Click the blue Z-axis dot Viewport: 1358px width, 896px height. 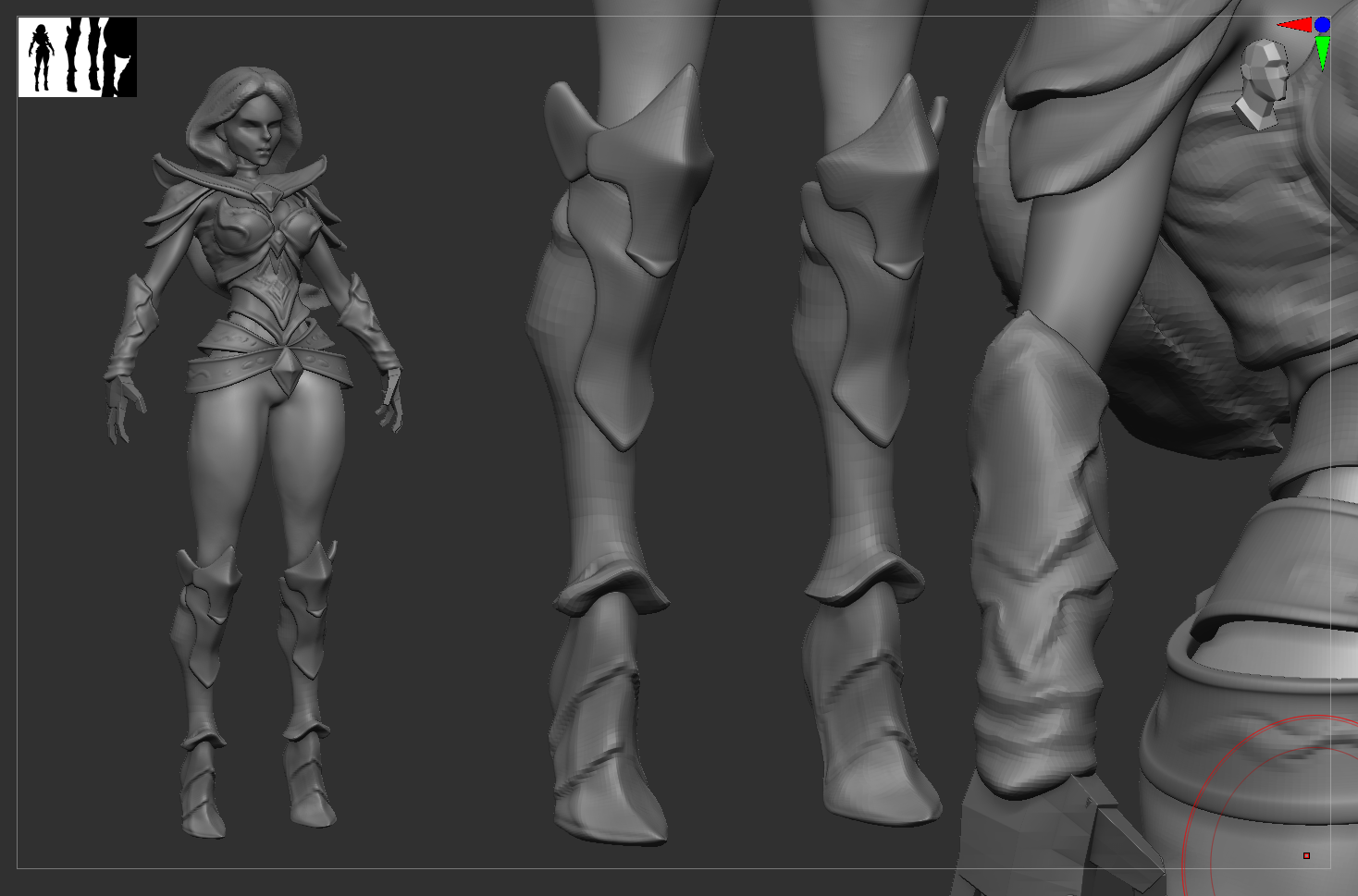tap(1323, 25)
